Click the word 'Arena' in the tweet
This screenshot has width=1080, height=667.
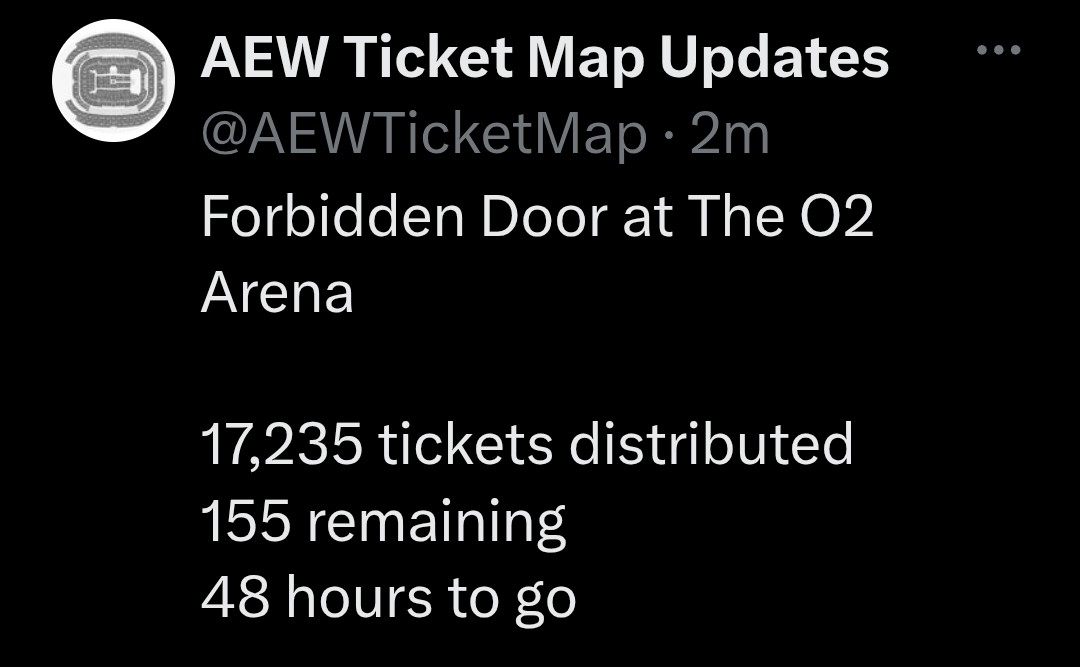(x=277, y=294)
